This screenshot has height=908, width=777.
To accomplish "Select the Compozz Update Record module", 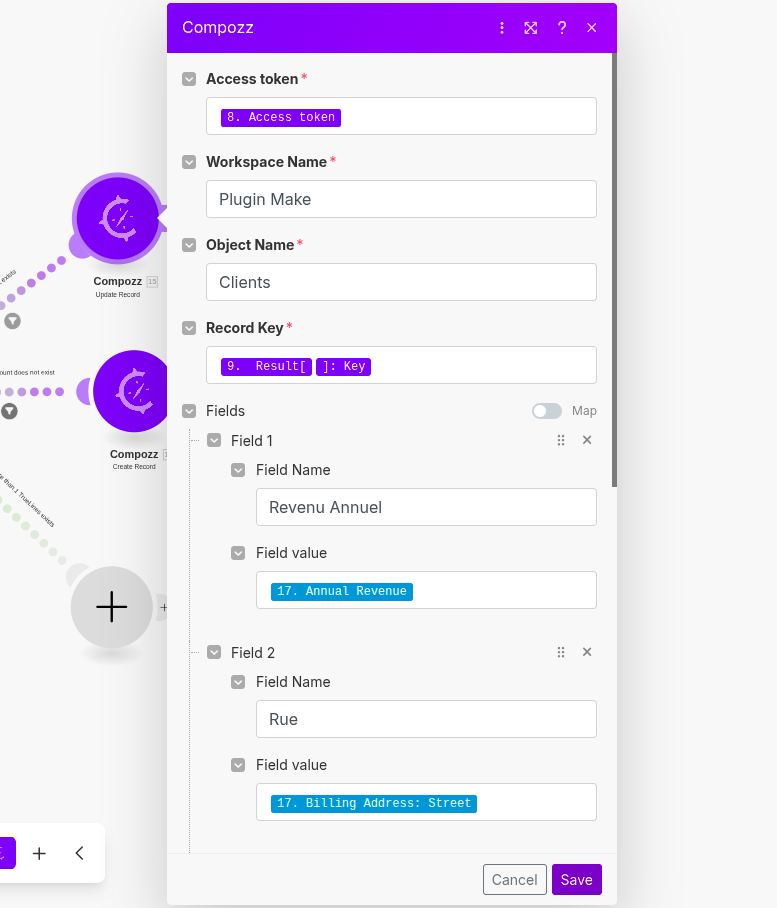I will coord(118,219).
